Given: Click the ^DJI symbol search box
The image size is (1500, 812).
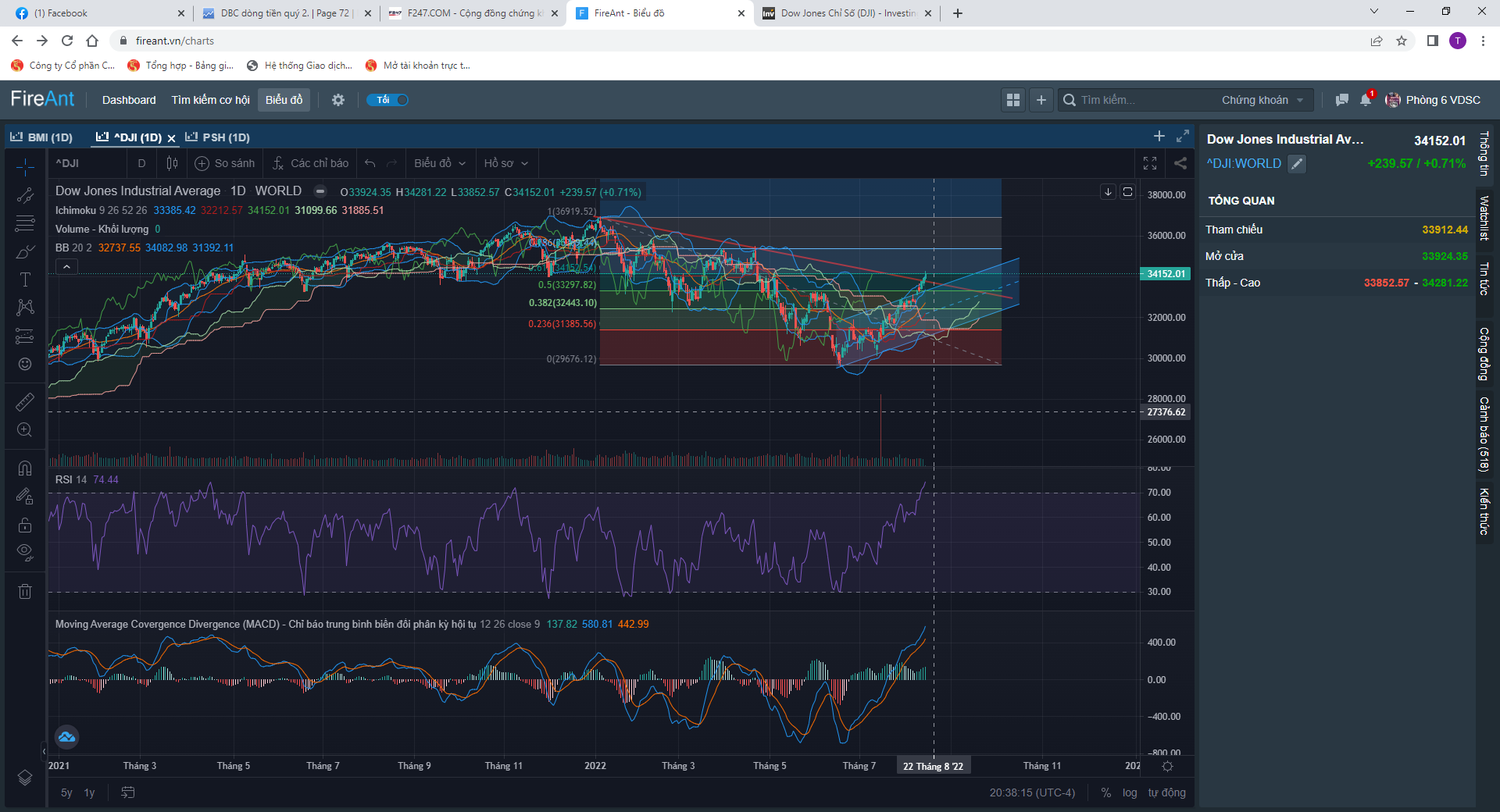Looking at the screenshot, I should tap(88, 163).
